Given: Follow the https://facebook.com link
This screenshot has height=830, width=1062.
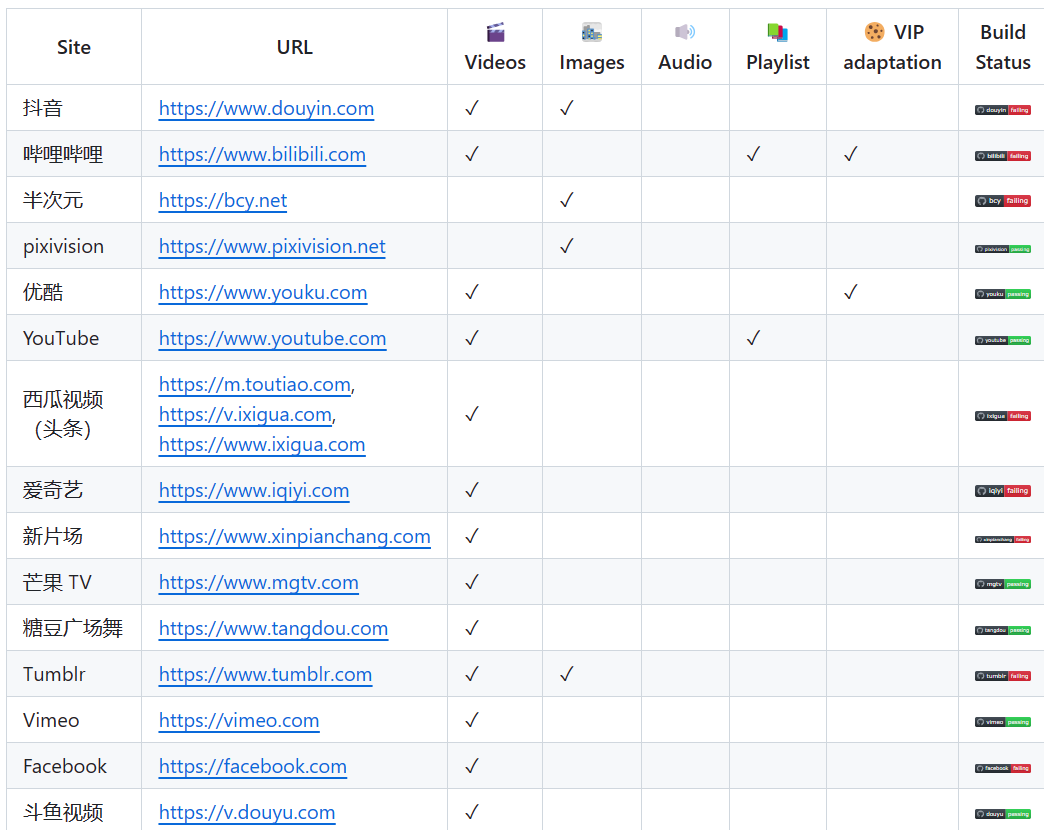Looking at the screenshot, I should click(x=253, y=767).
